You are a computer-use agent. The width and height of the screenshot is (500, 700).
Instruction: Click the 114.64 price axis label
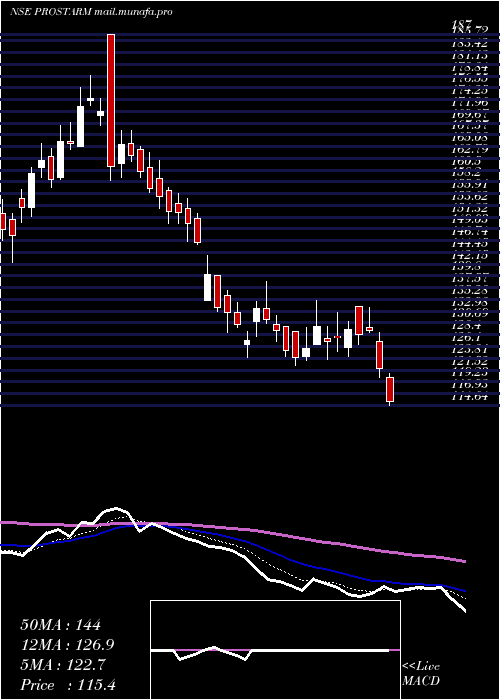[x=470, y=396]
